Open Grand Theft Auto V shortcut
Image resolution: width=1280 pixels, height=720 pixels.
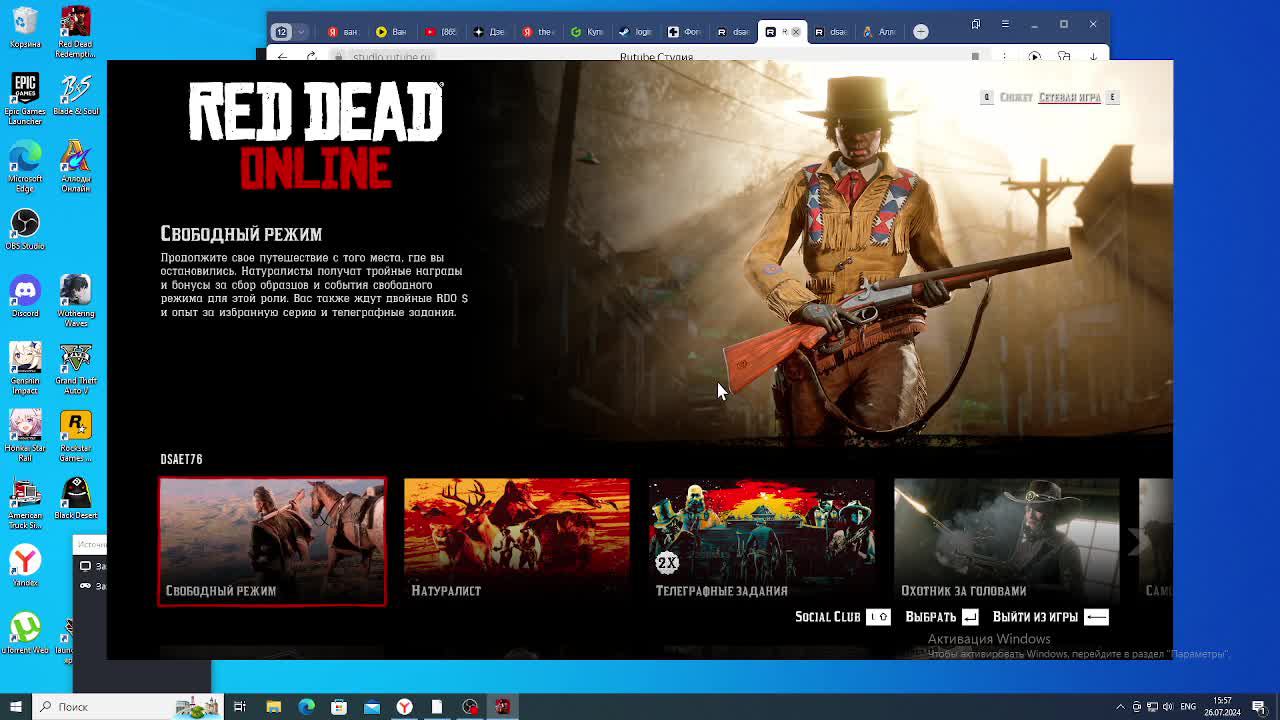(x=76, y=364)
